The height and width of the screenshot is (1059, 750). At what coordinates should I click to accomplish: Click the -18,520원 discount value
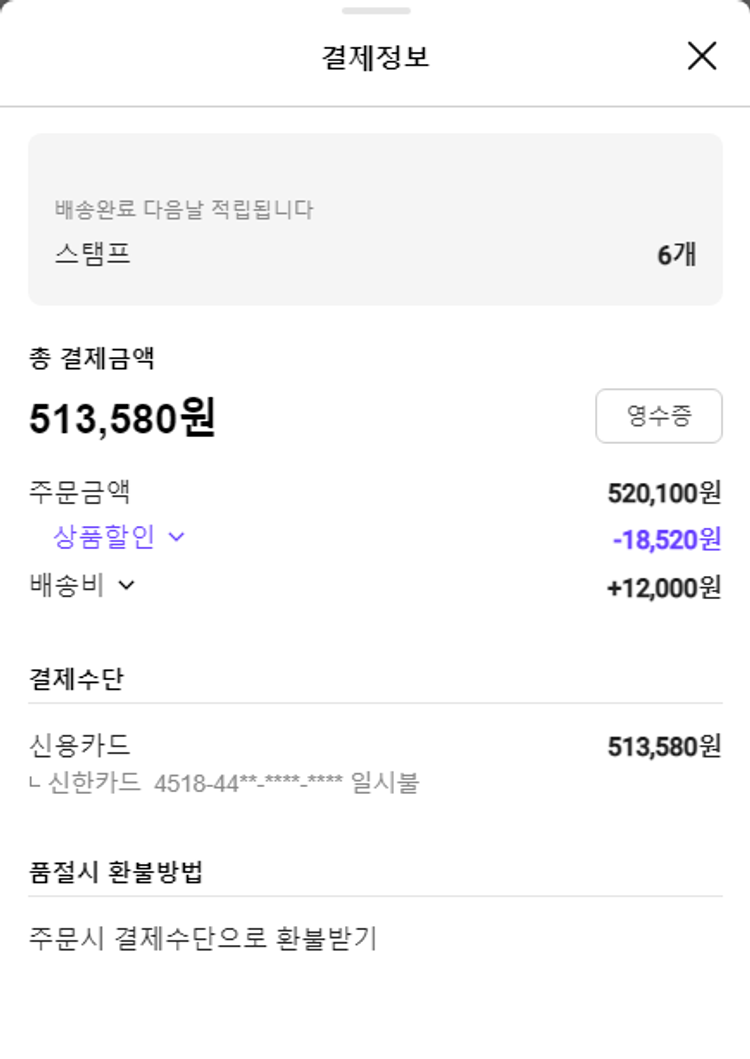[666, 540]
